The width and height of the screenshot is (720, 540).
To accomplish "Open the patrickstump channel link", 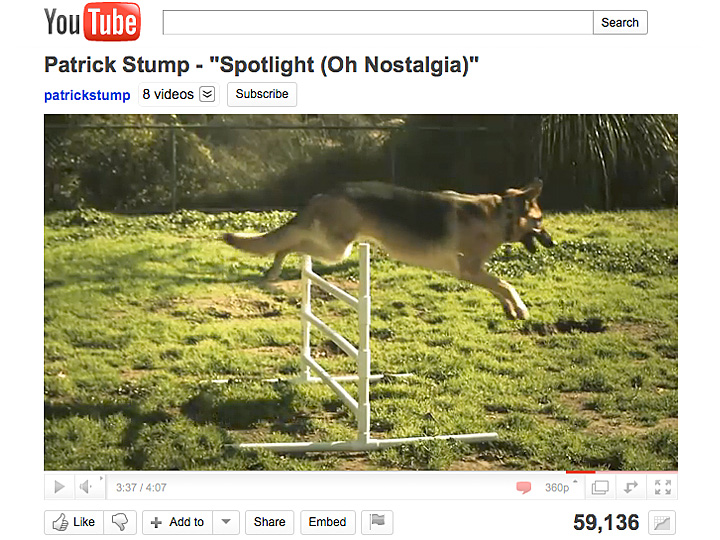I will pos(87,95).
